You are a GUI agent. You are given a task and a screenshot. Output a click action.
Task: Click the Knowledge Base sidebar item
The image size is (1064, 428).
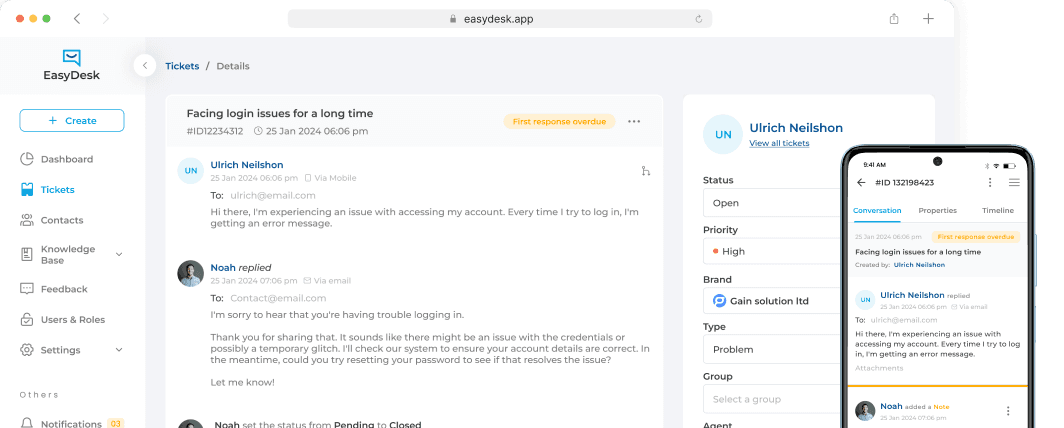click(68, 254)
